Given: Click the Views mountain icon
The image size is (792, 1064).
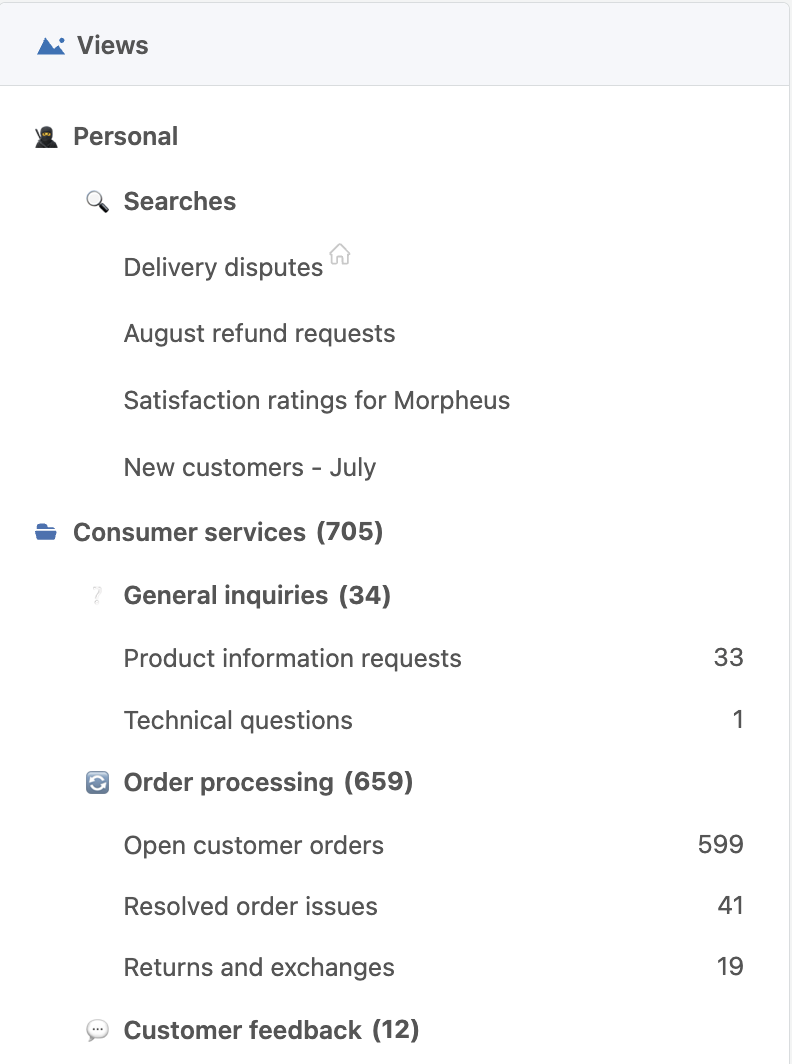Looking at the screenshot, I should pyautogui.click(x=51, y=46).
